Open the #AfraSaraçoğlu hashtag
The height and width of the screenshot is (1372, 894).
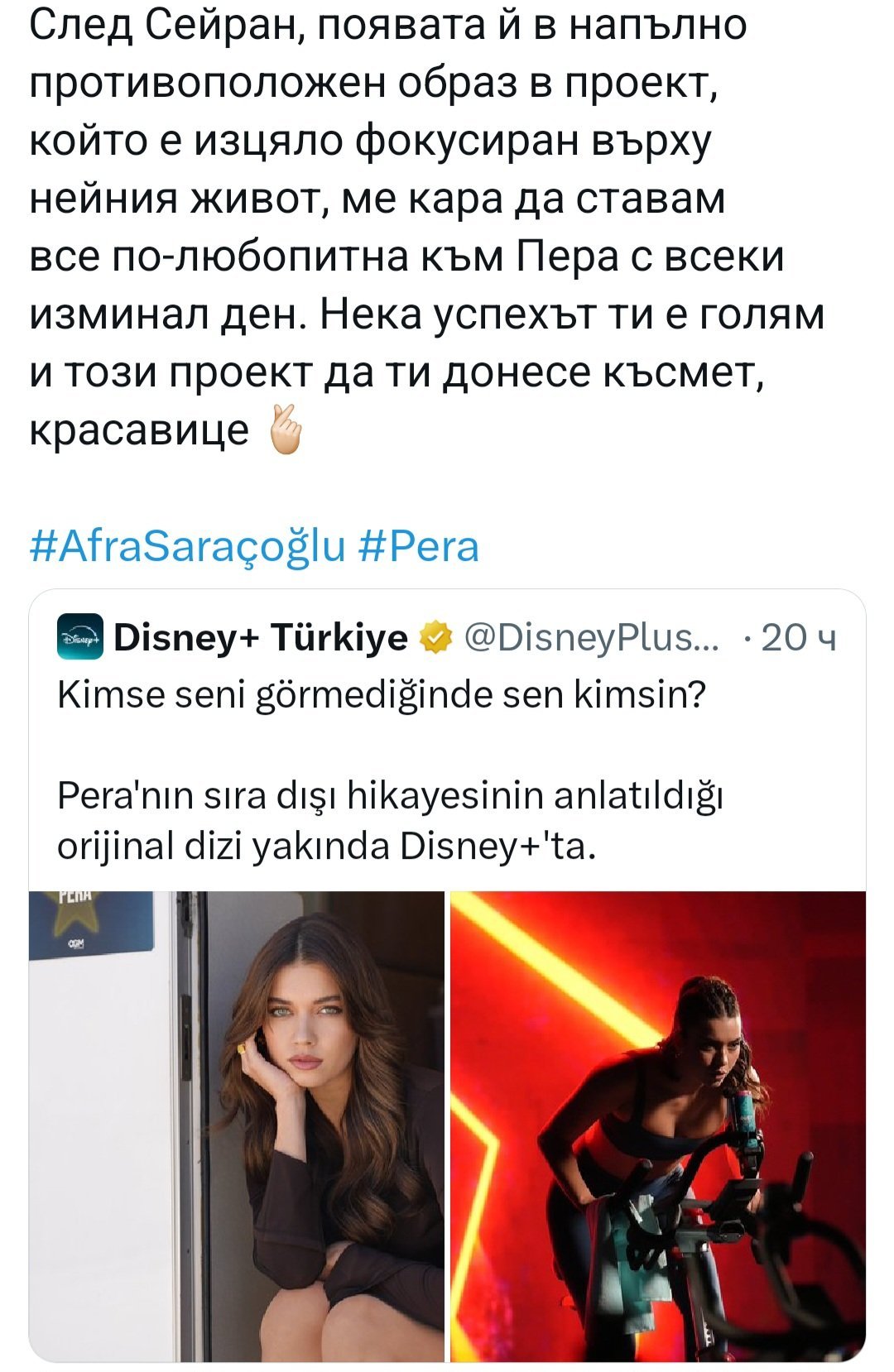click(187, 547)
